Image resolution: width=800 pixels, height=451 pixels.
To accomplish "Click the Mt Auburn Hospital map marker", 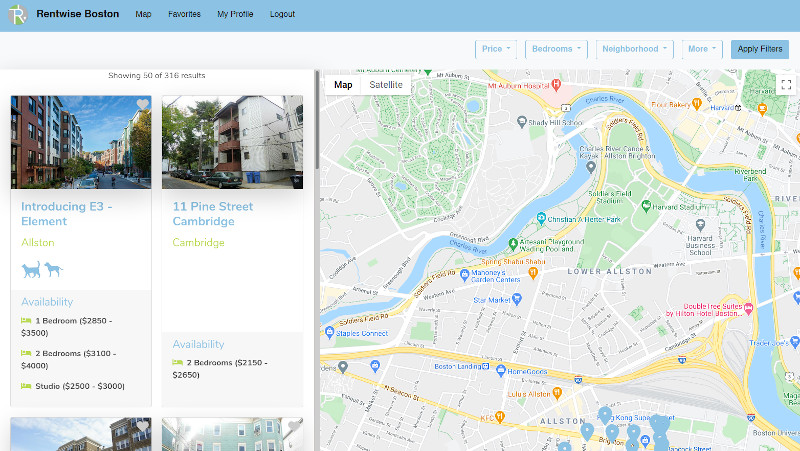I will pos(558,86).
